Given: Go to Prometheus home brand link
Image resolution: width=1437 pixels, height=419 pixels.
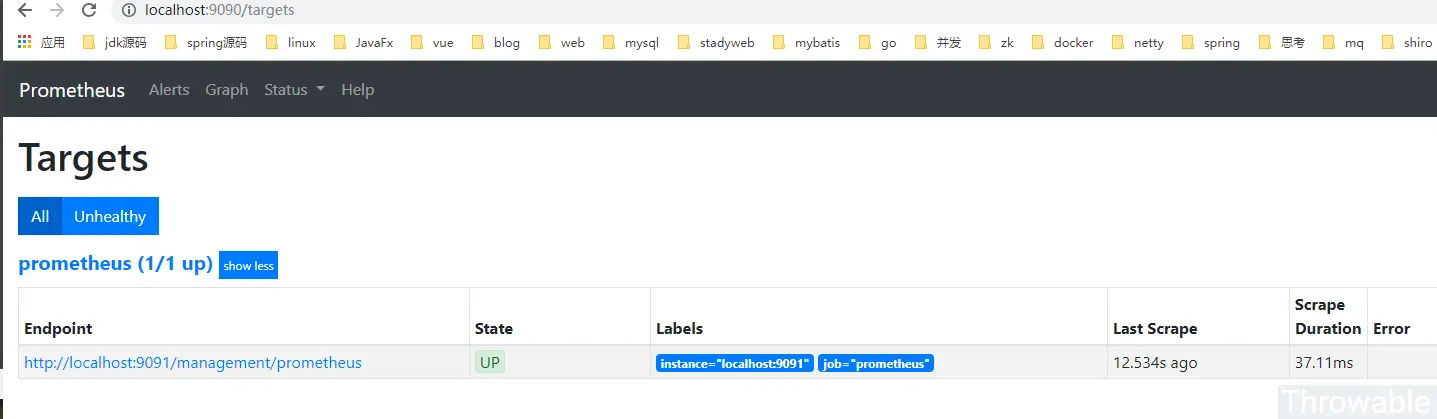Looking at the screenshot, I should point(72,90).
